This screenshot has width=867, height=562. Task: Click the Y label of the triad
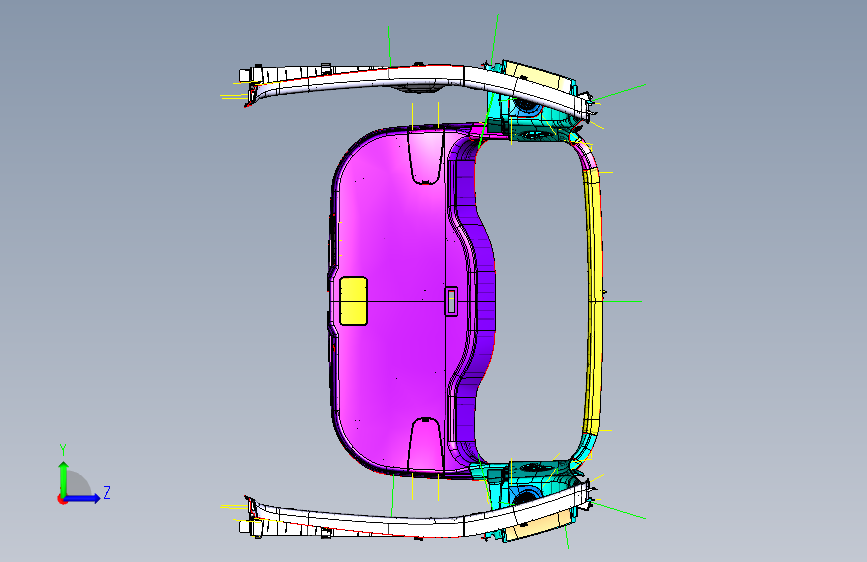tap(63, 450)
